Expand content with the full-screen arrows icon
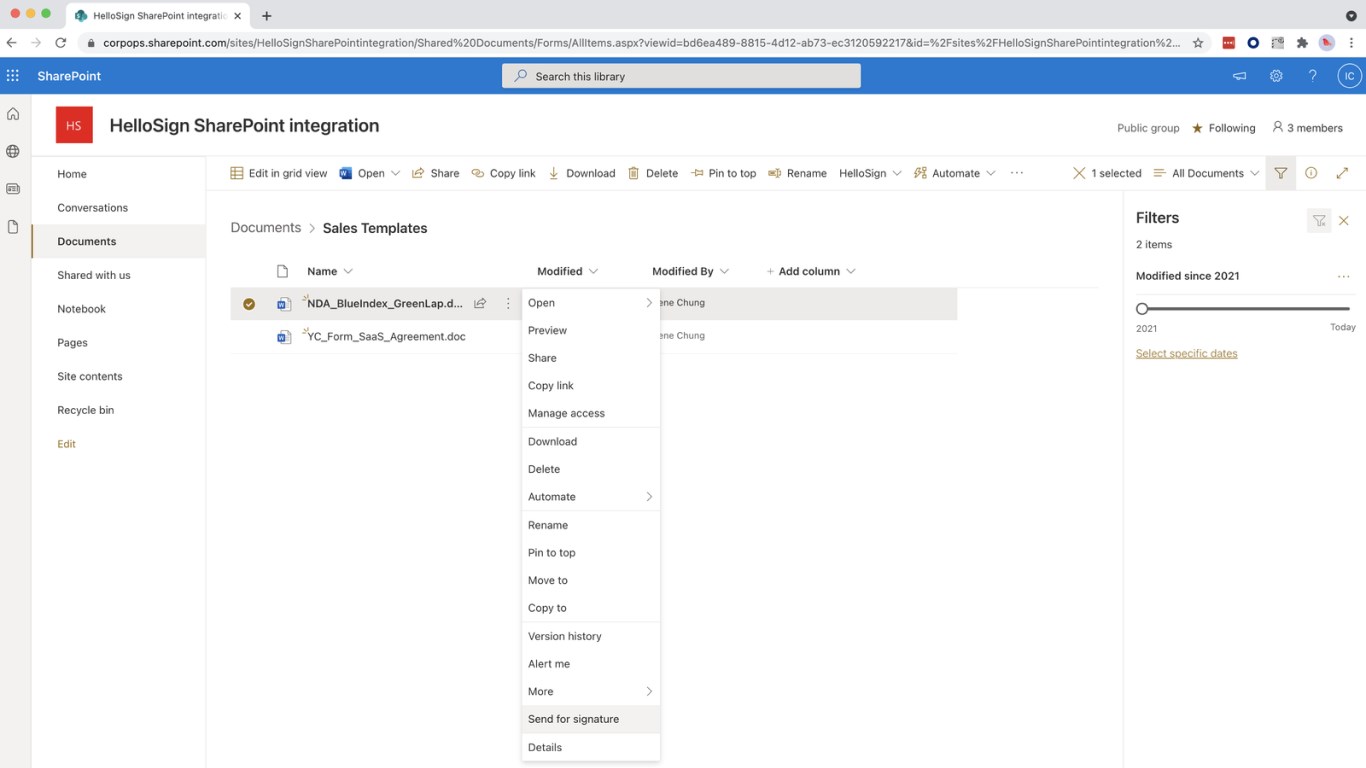 tap(1342, 173)
